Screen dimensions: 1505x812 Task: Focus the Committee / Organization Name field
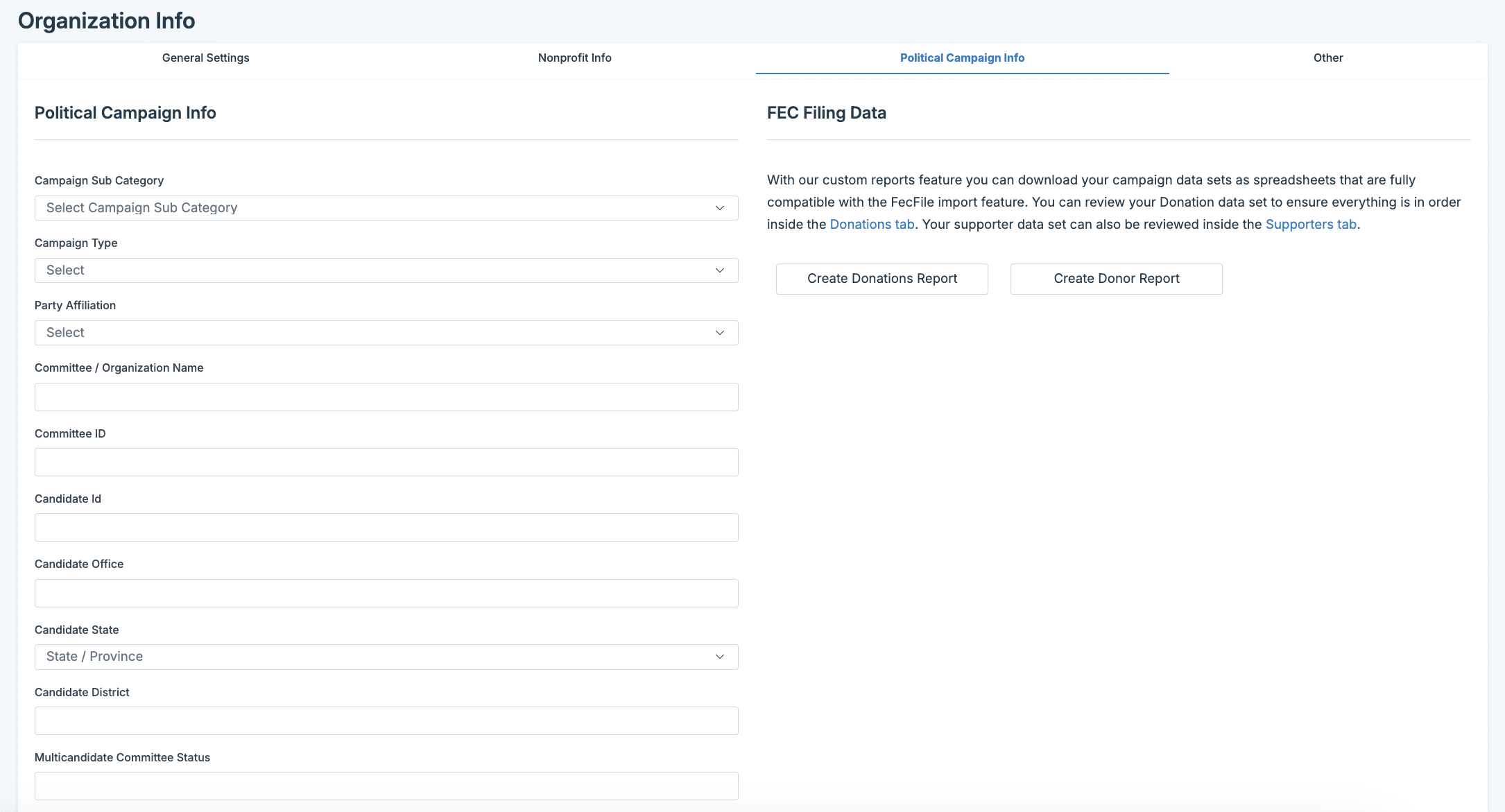pyautogui.click(x=386, y=397)
